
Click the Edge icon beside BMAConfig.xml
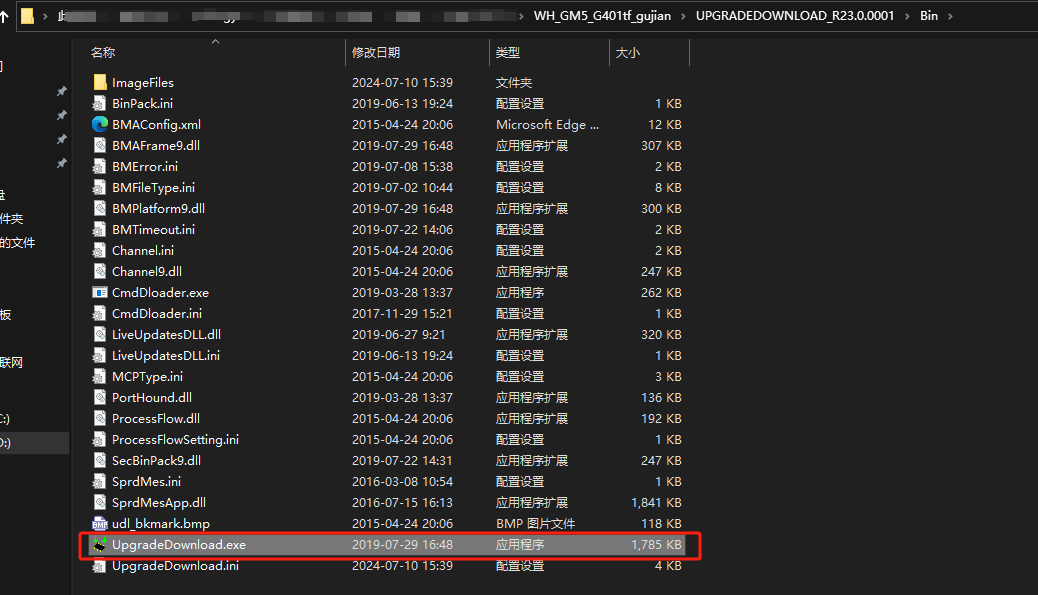click(x=100, y=124)
